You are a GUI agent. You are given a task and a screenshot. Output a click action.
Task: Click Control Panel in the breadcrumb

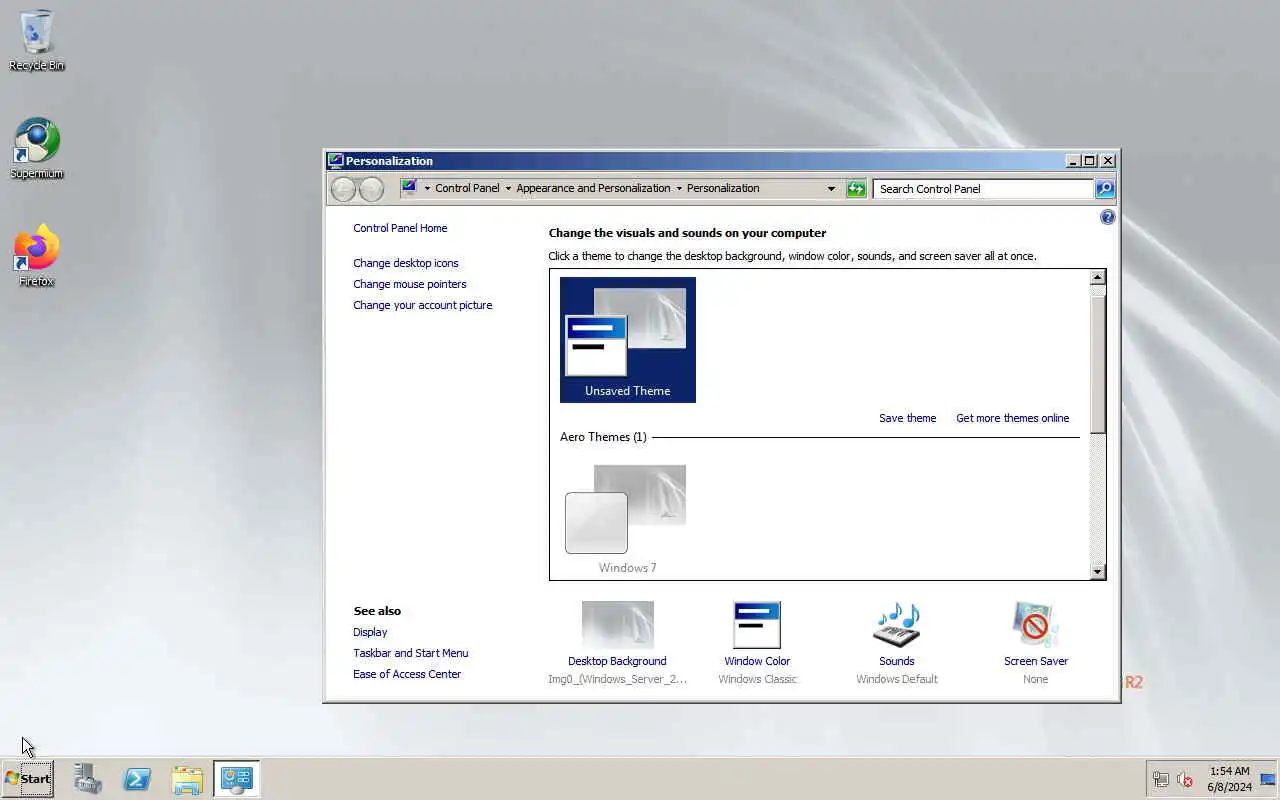click(x=467, y=188)
